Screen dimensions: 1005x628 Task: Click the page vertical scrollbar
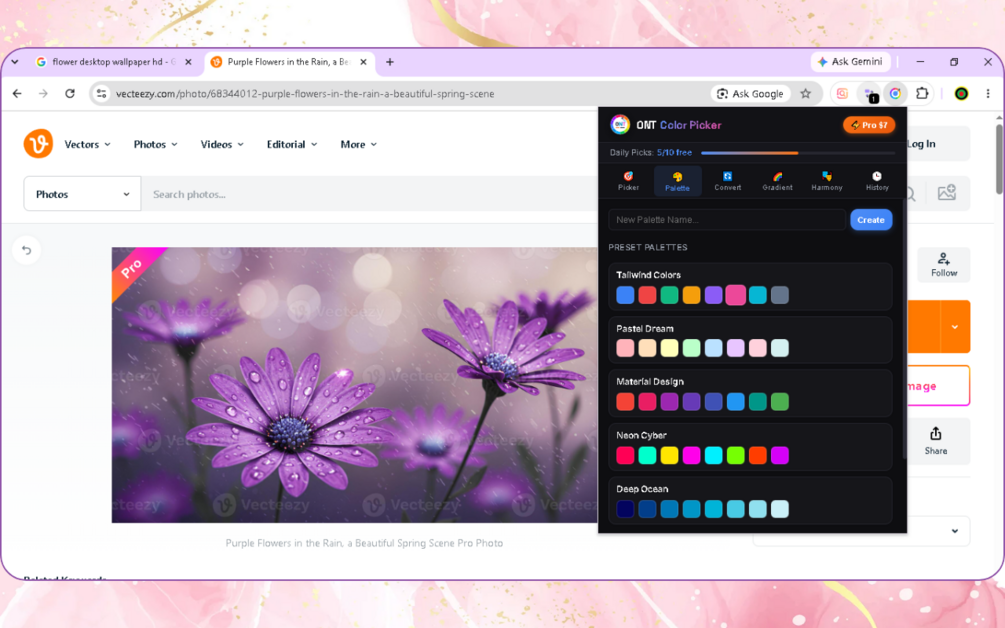999,158
